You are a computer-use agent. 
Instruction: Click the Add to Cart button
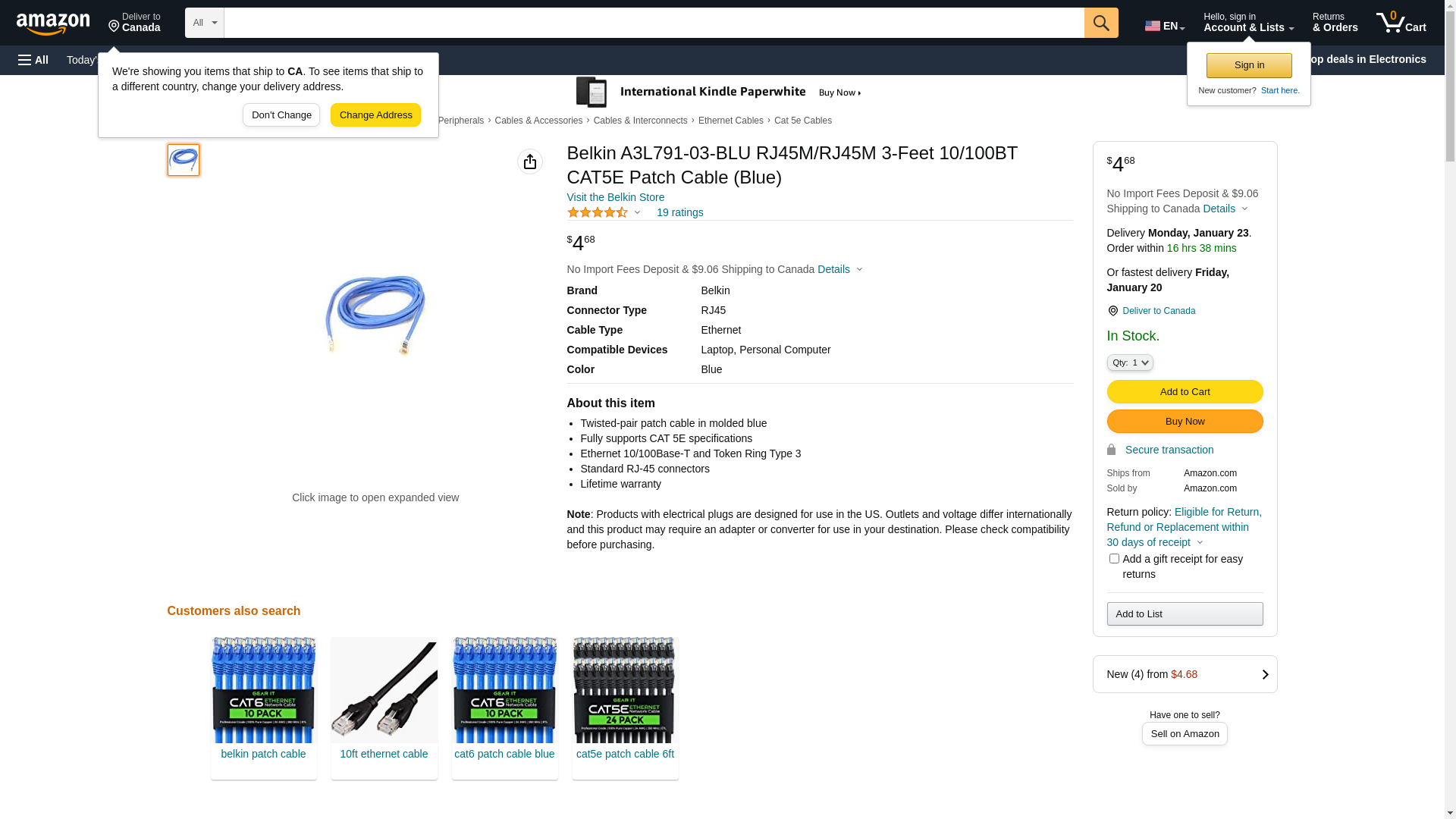(x=1185, y=392)
